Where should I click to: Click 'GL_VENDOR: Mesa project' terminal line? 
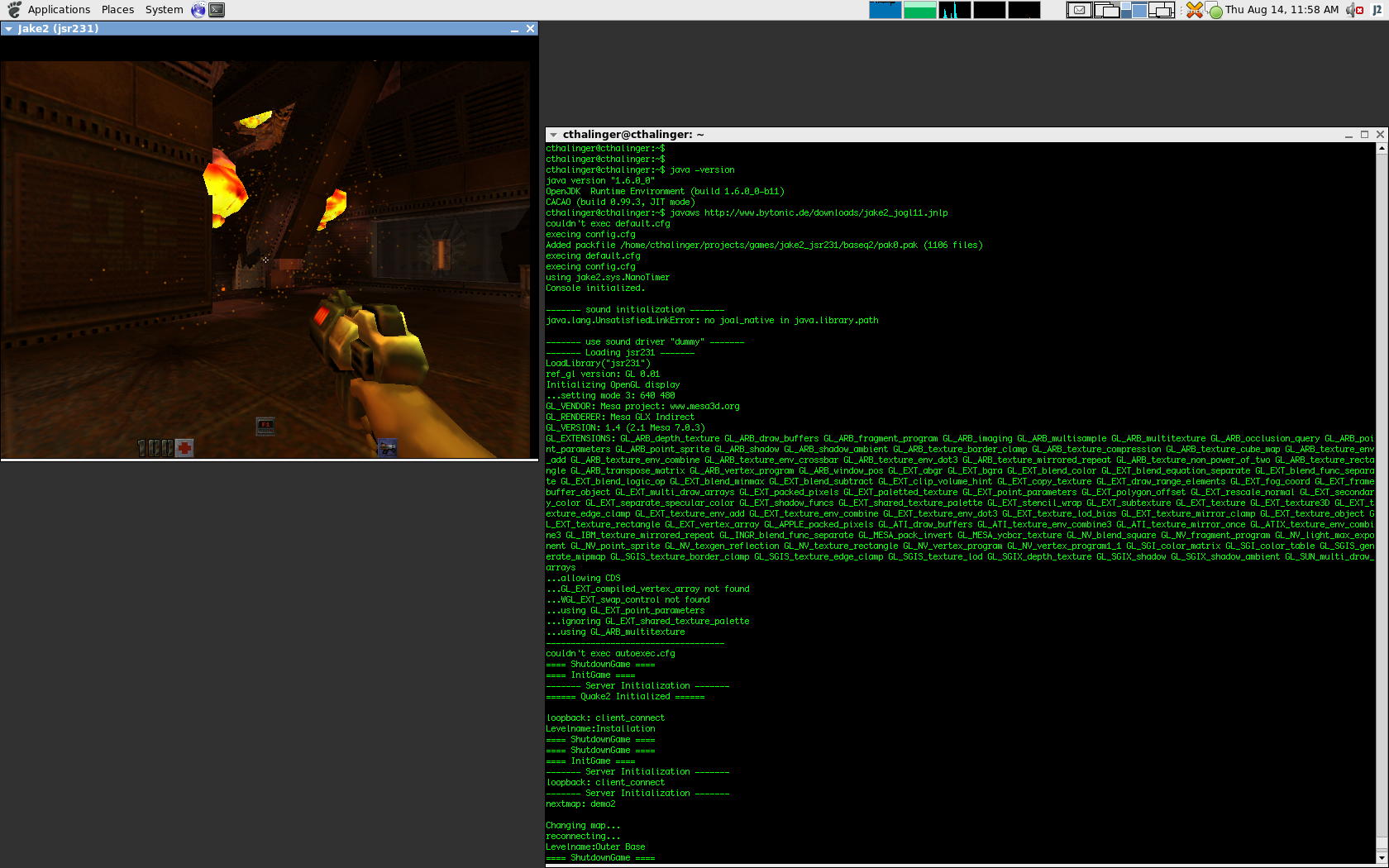coord(642,407)
